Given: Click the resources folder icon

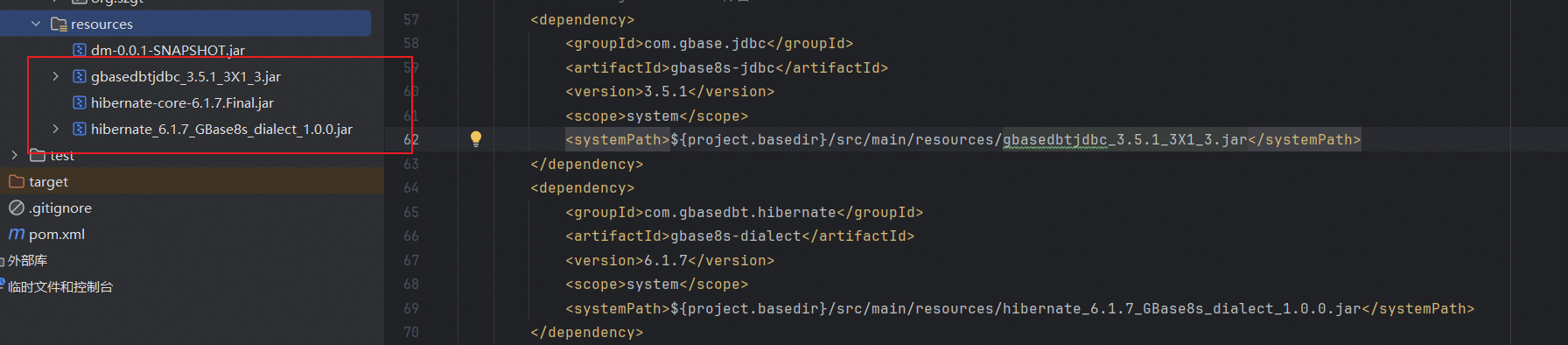Looking at the screenshot, I should (59, 24).
